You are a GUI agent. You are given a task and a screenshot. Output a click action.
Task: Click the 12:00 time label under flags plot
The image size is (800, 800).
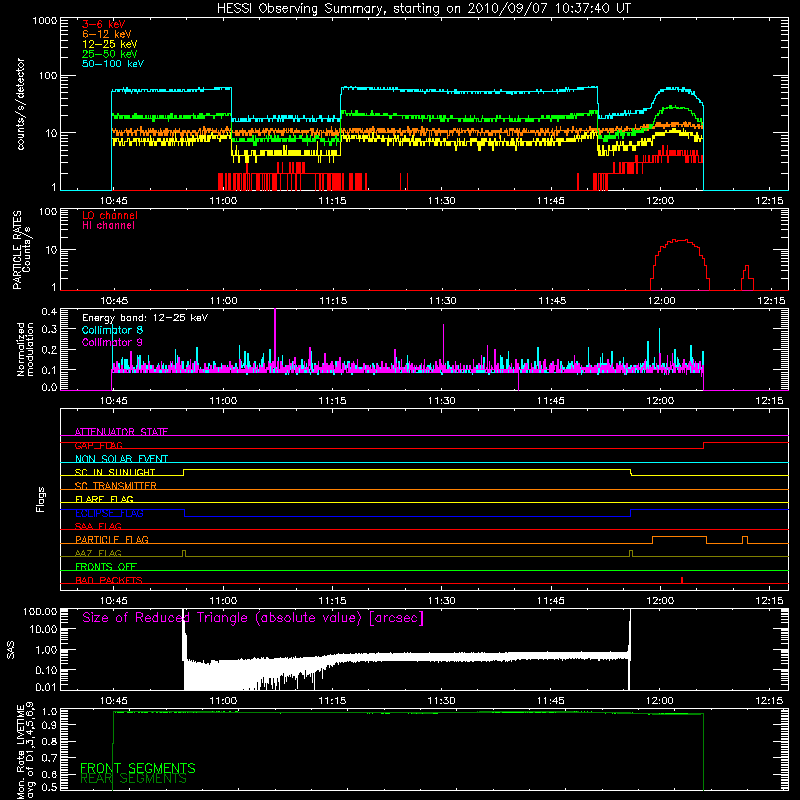click(660, 601)
